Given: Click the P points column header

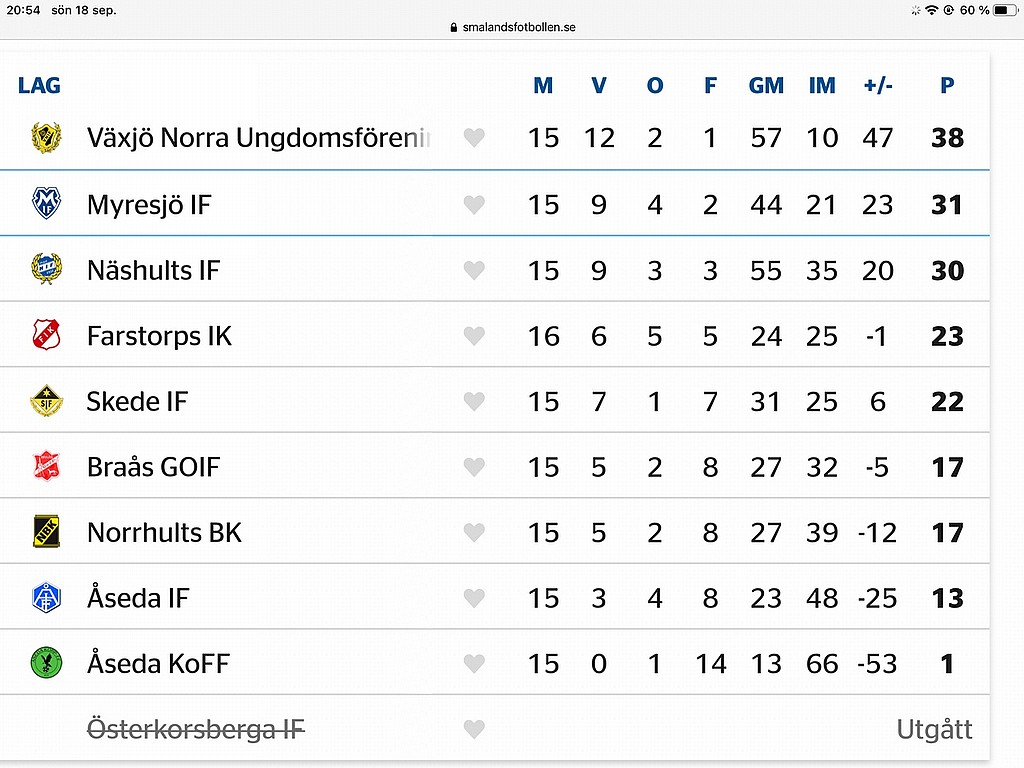Looking at the screenshot, I should [948, 86].
